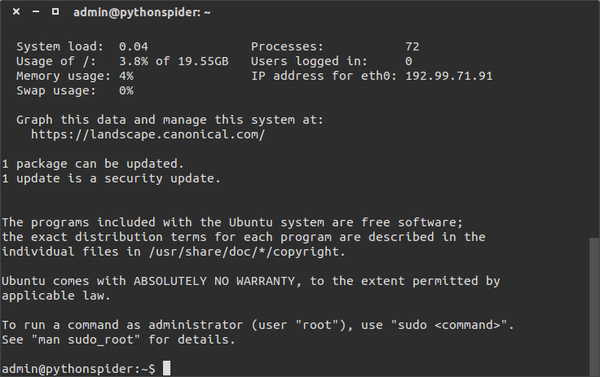
Task: Click the Usage of / value 3.8% of 19.55GB
Action: coord(174,61)
